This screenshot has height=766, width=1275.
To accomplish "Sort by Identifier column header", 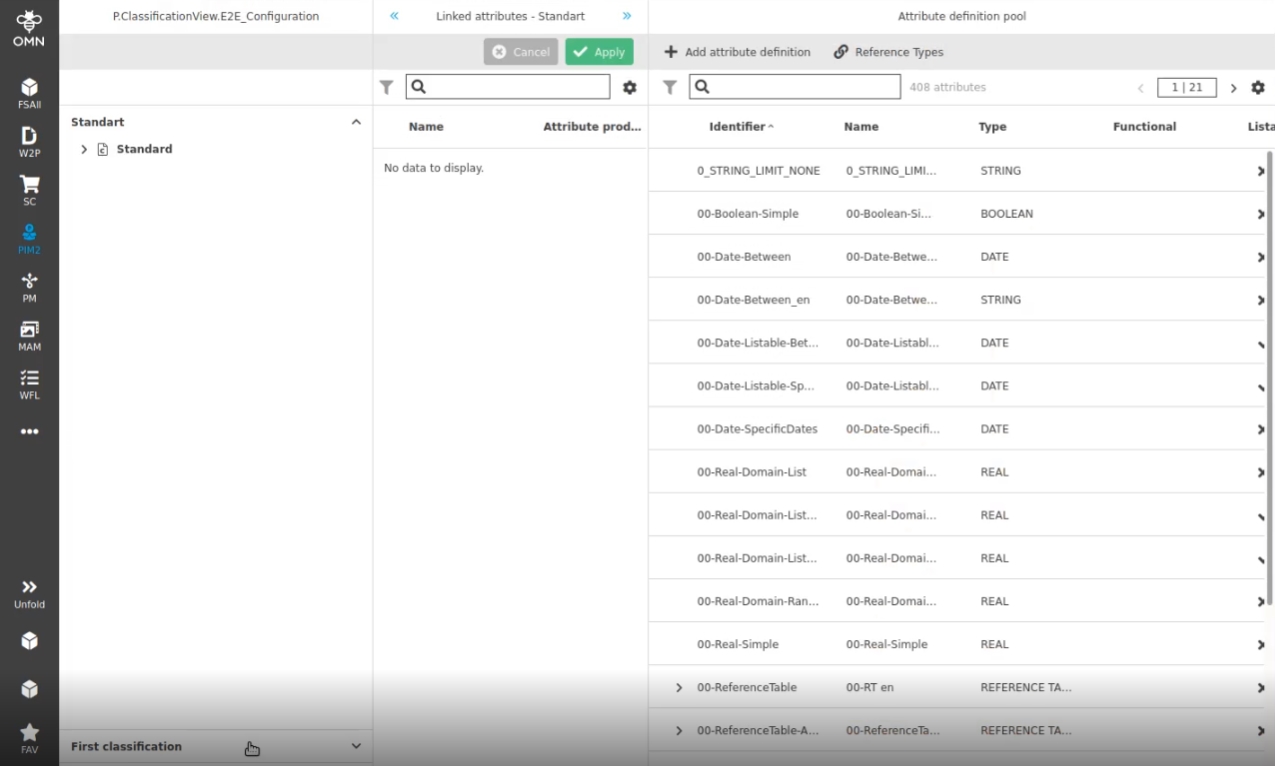I will point(737,127).
